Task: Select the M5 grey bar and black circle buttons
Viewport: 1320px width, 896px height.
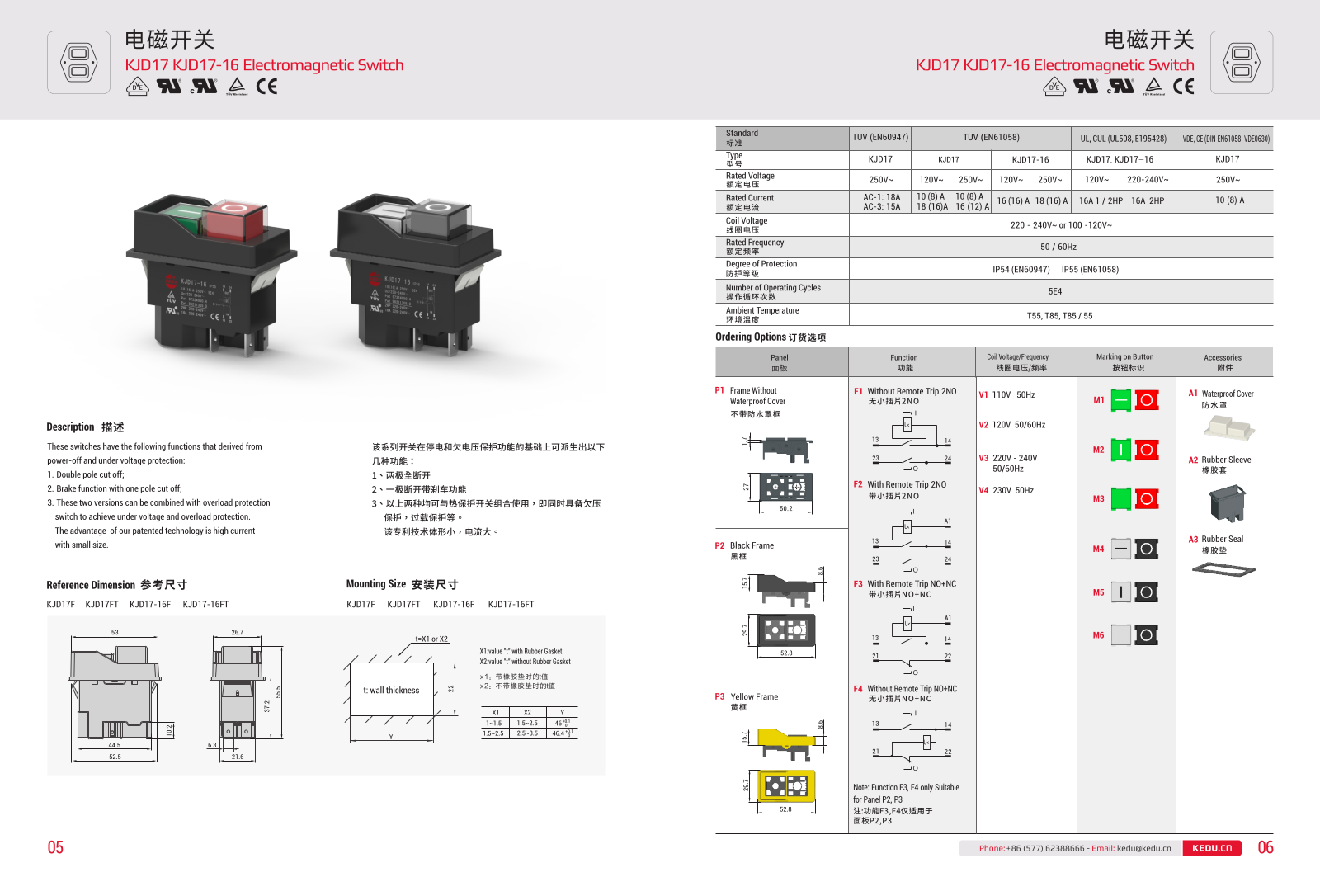Action: [x=1134, y=592]
